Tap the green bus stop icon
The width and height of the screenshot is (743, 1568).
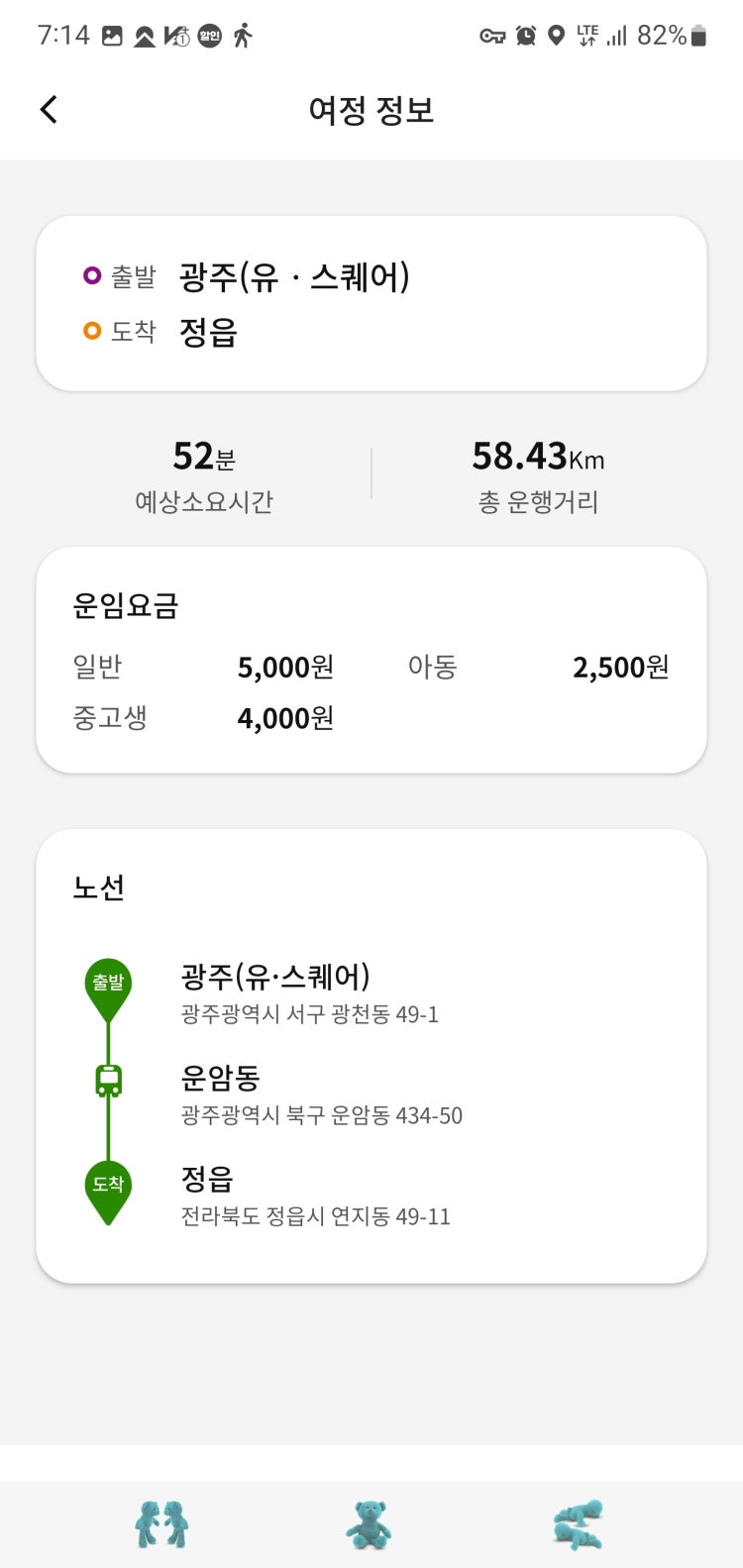coord(108,1081)
